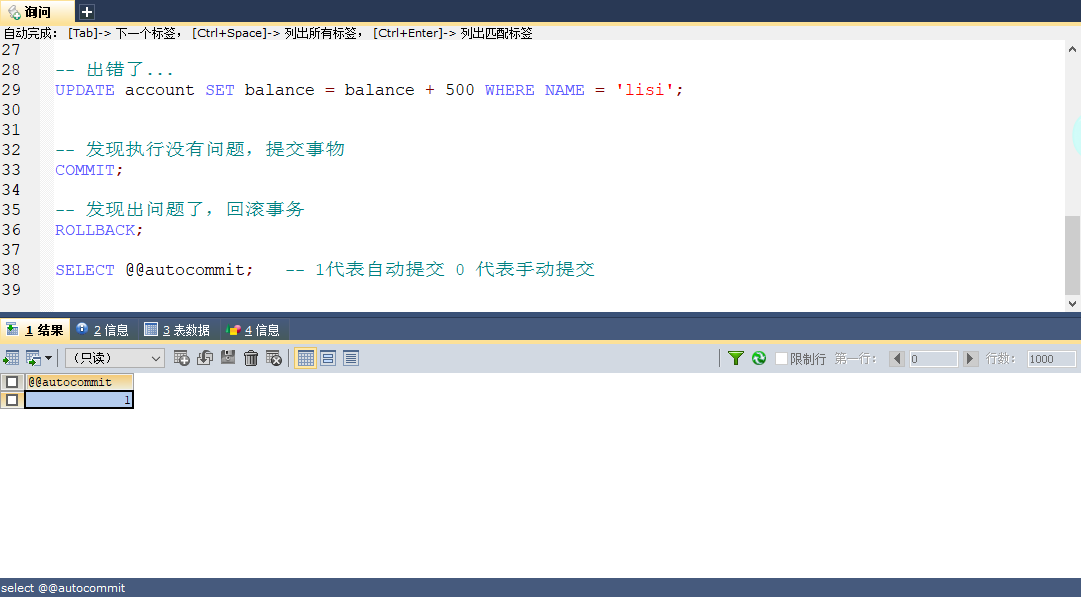The width and height of the screenshot is (1081, 597).
Task: Click the copy result data icon
Action: tap(33, 358)
